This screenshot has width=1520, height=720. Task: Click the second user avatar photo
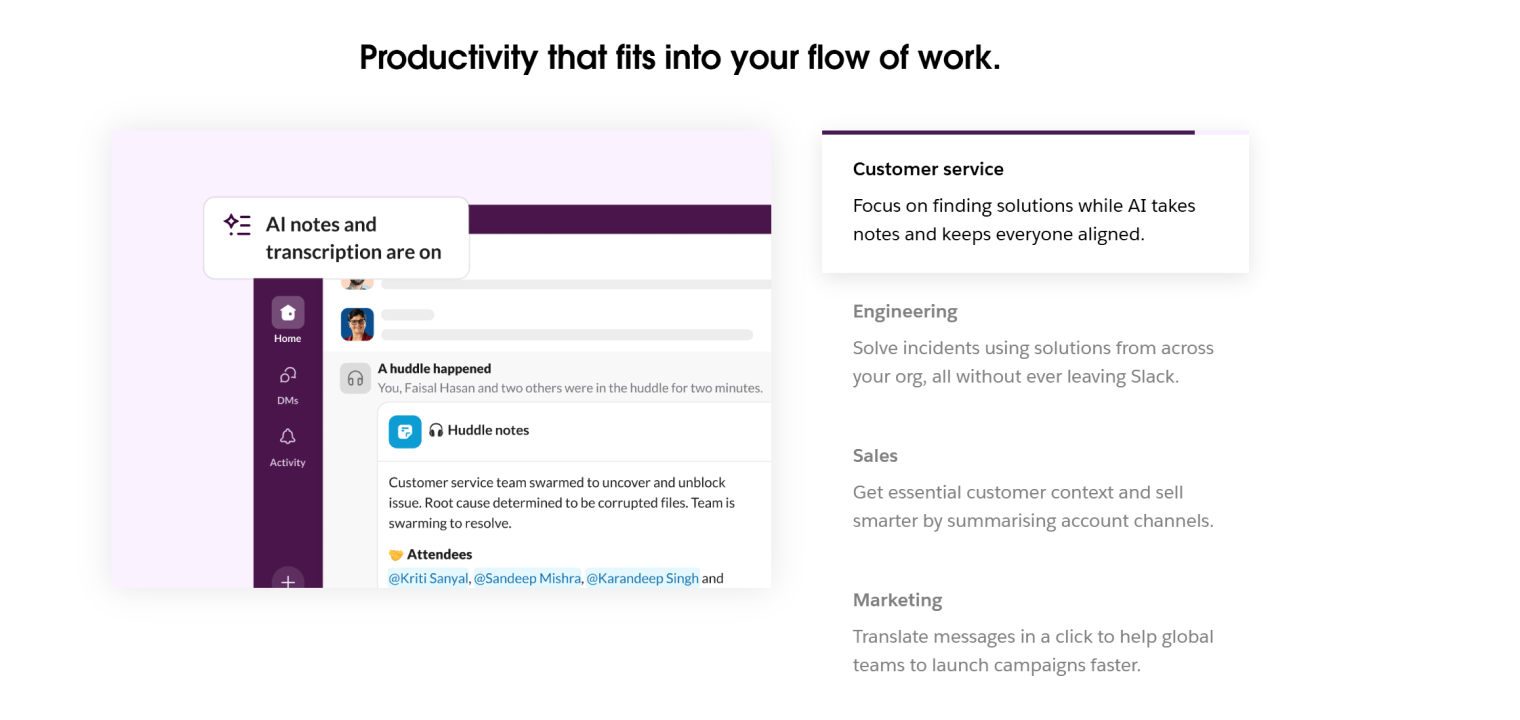click(357, 324)
